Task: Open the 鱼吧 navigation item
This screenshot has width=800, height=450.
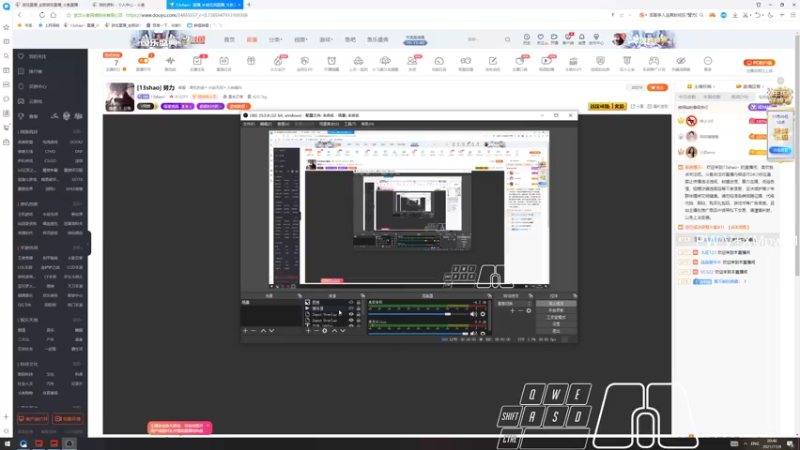Action: pos(350,39)
